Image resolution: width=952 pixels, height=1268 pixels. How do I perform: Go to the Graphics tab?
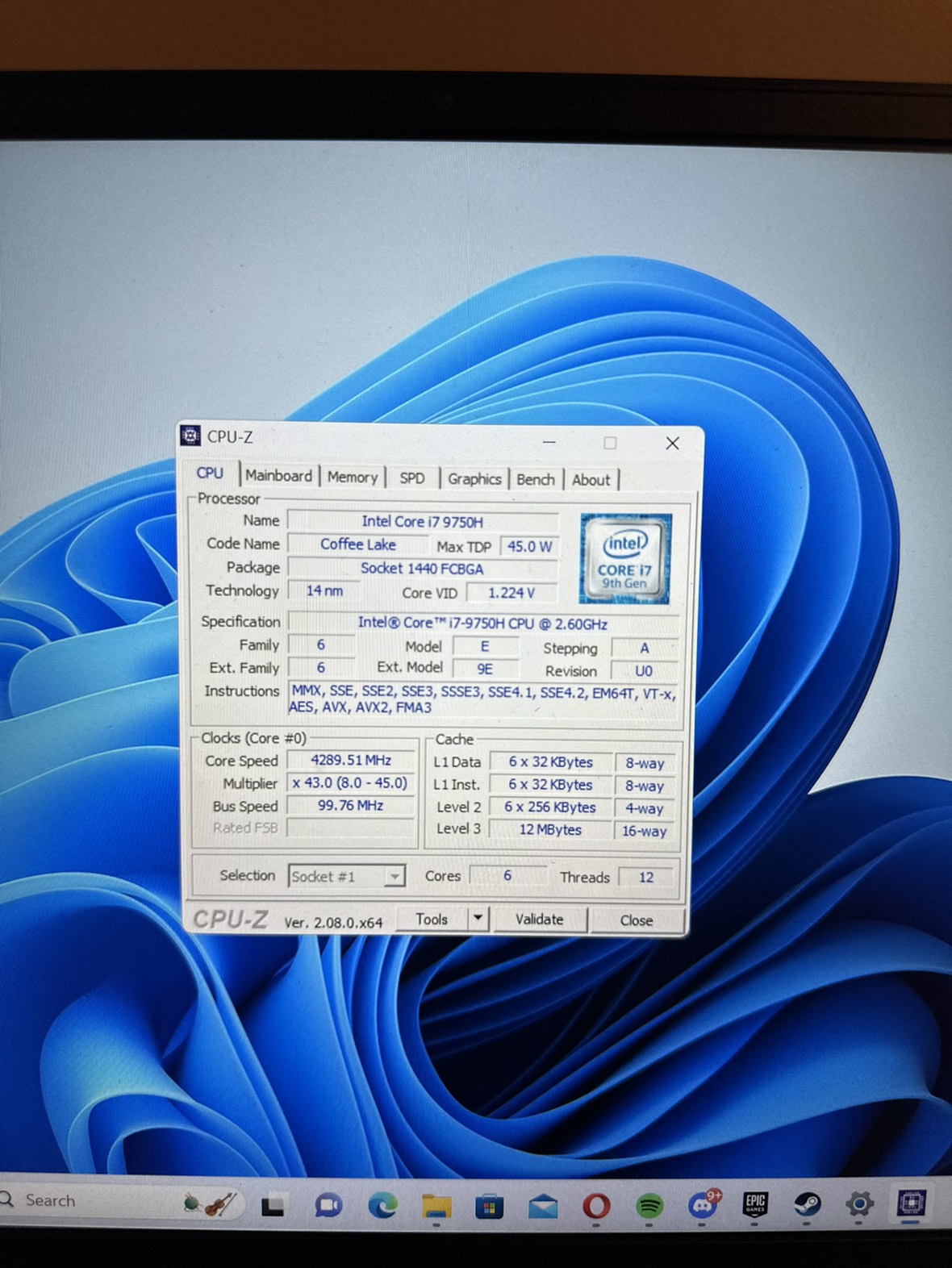[x=474, y=479]
